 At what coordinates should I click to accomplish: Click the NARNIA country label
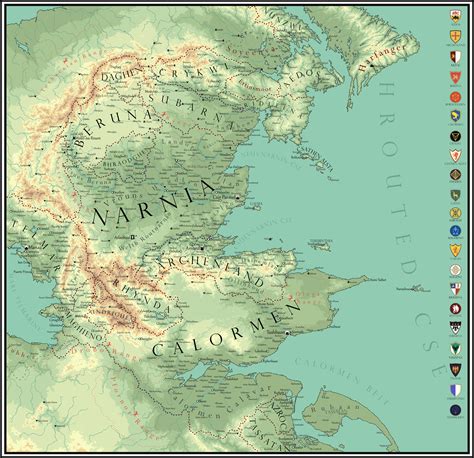pyautogui.click(x=154, y=203)
